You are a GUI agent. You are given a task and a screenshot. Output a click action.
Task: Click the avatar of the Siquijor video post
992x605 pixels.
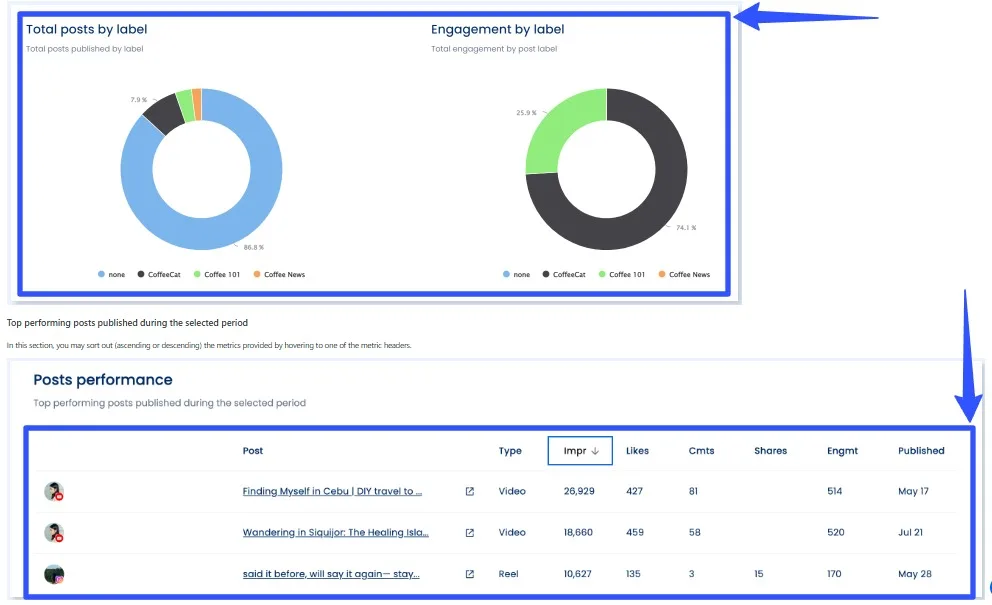point(54,533)
